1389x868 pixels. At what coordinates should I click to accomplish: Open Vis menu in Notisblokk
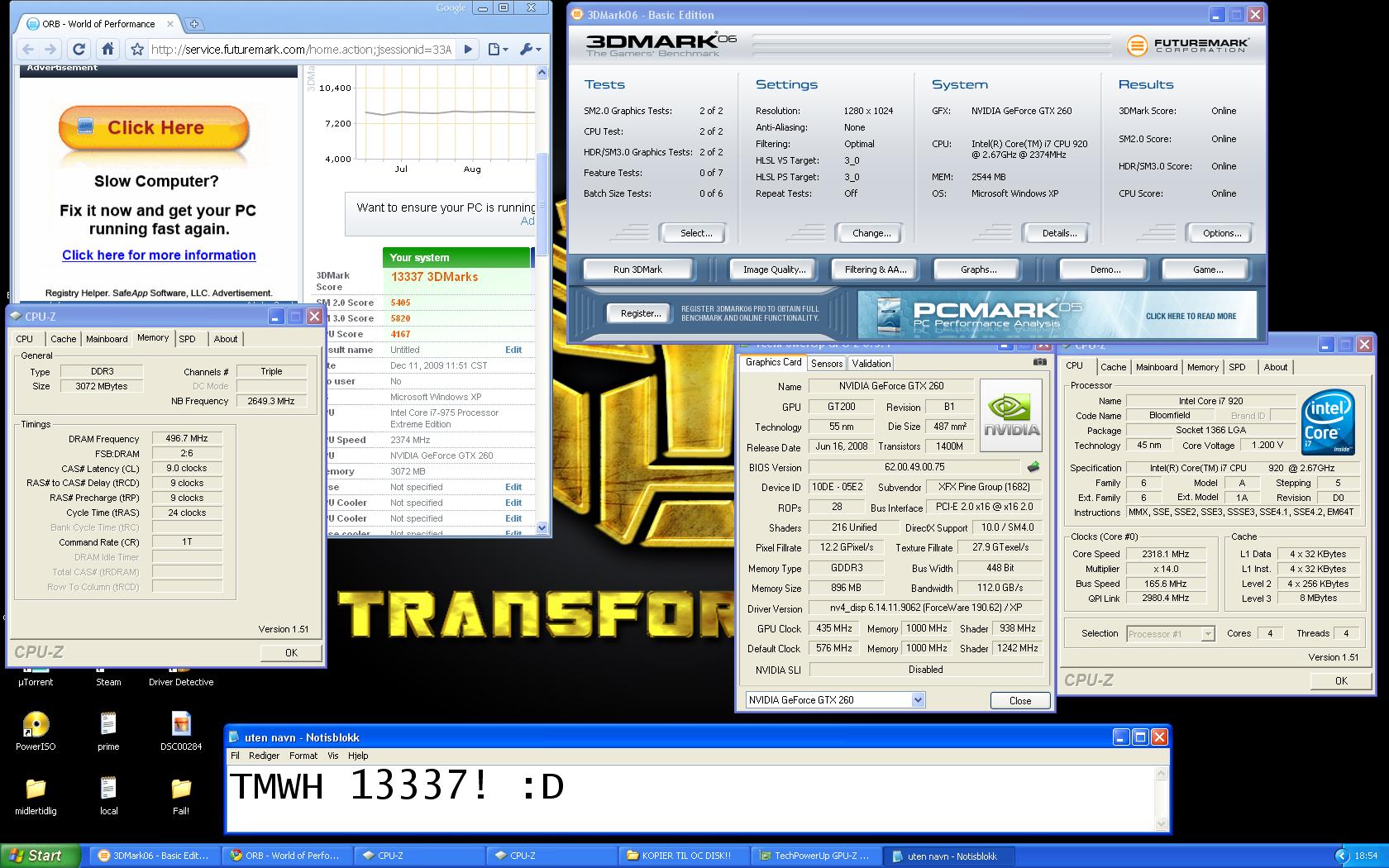click(x=332, y=756)
